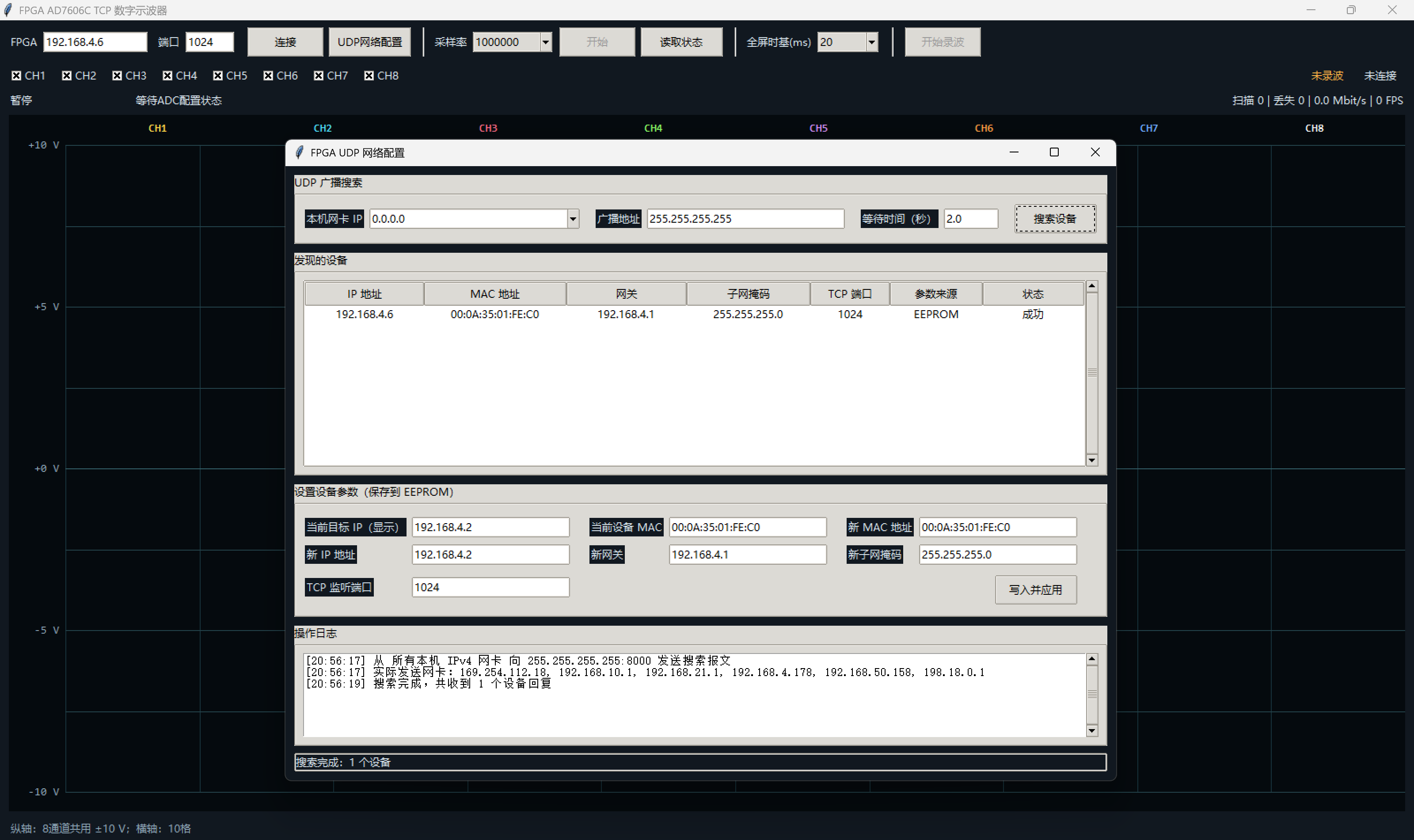Focus the 新网关 gateway field
Screen dimensions: 1414x840
pyautogui.click(x=748, y=554)
